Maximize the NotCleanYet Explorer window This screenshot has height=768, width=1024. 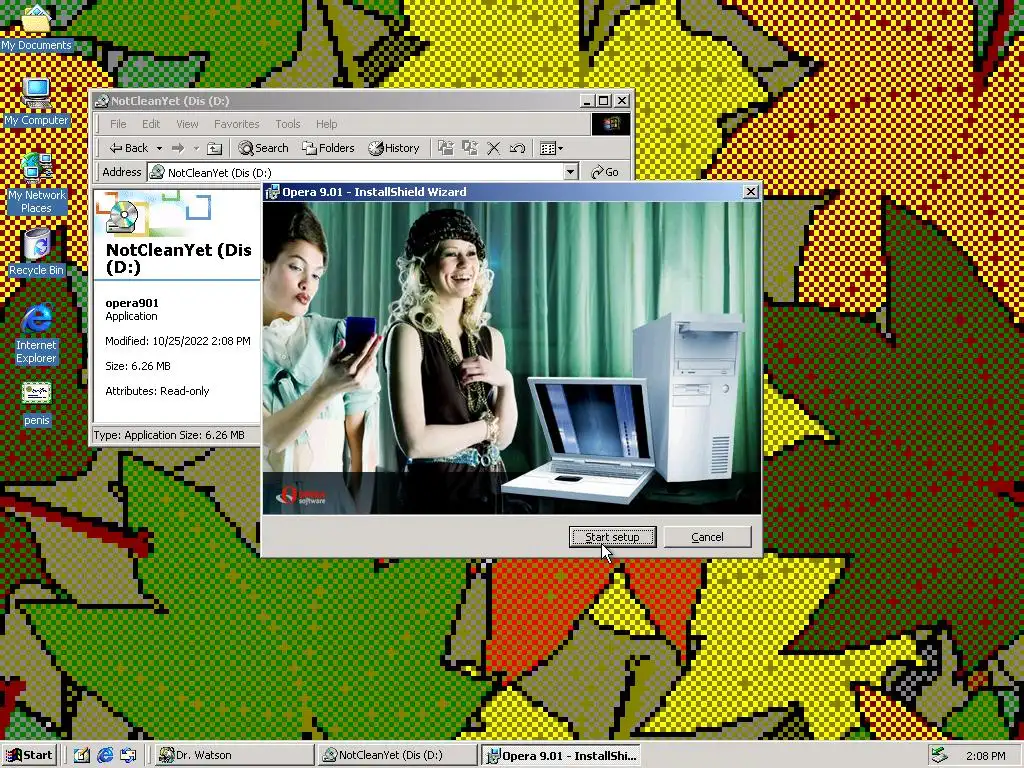point(604,101)
